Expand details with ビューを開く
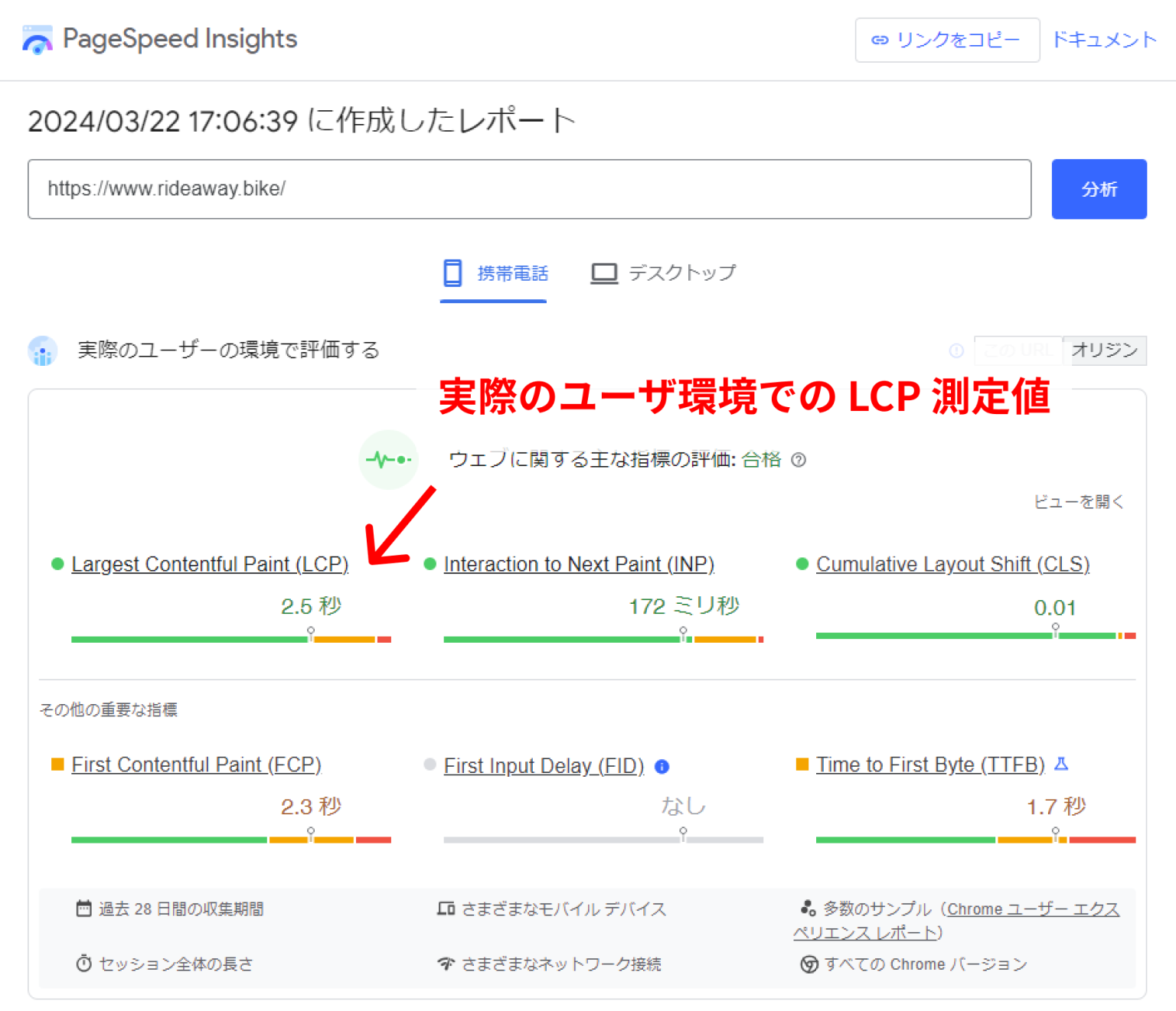1176x1011 pixels. pyautogui.click(x=1078, y=502)
